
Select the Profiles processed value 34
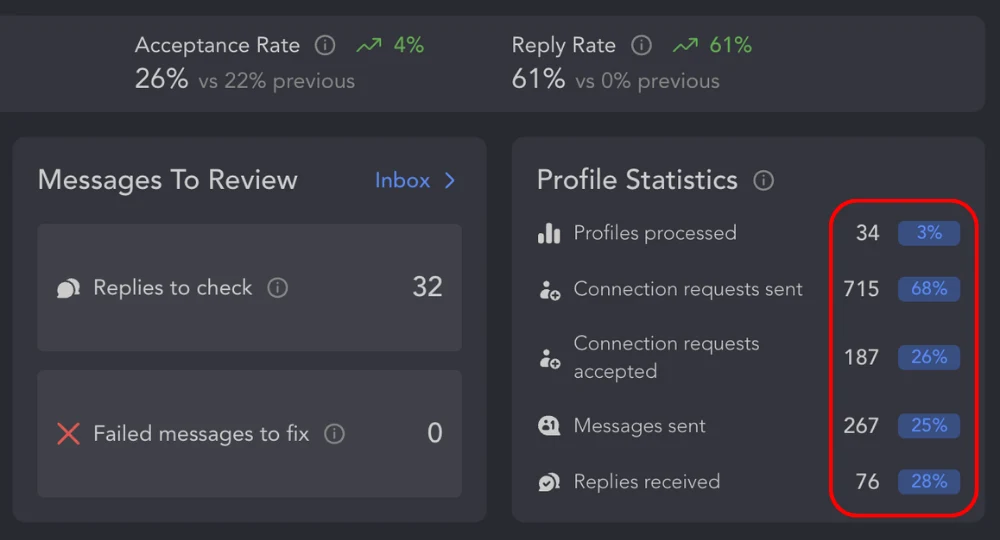pos(867,233)
